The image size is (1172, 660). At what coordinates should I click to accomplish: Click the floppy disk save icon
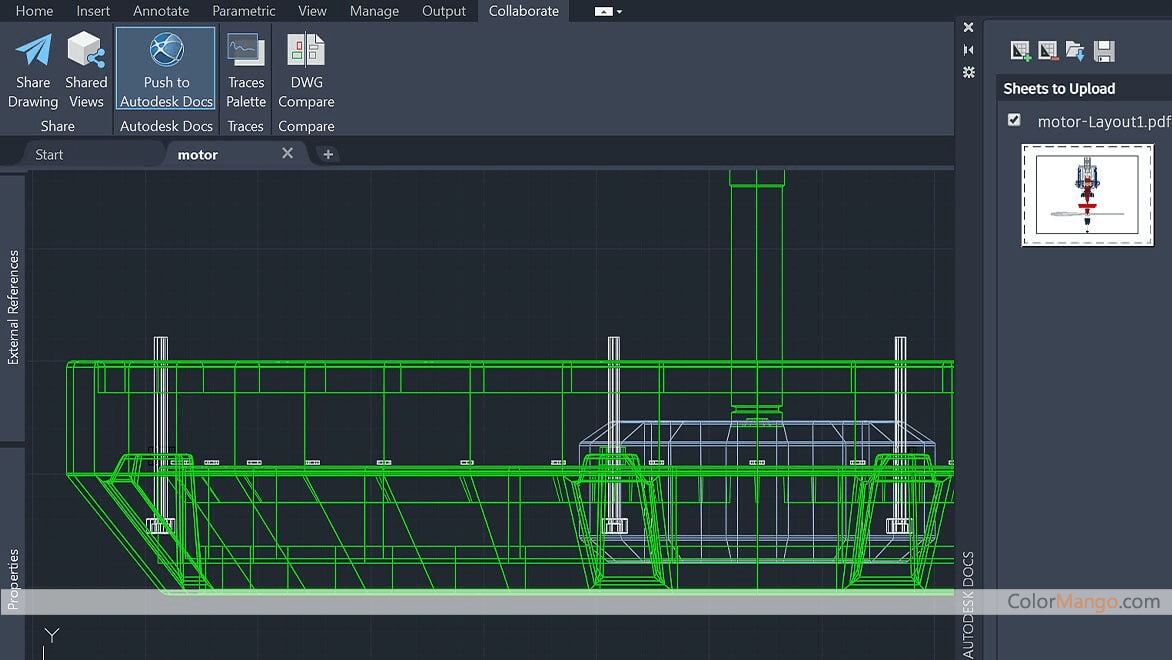point(1104,51)
